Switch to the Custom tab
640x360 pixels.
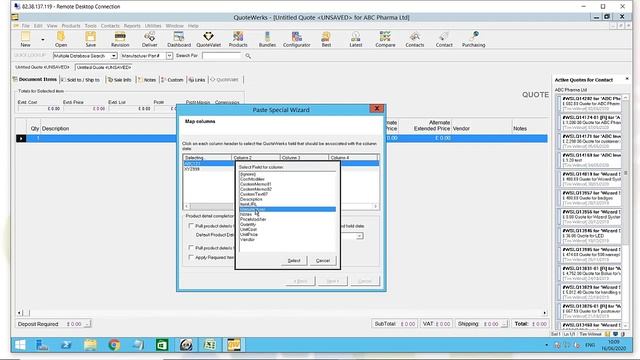click(x=172, y=80)
